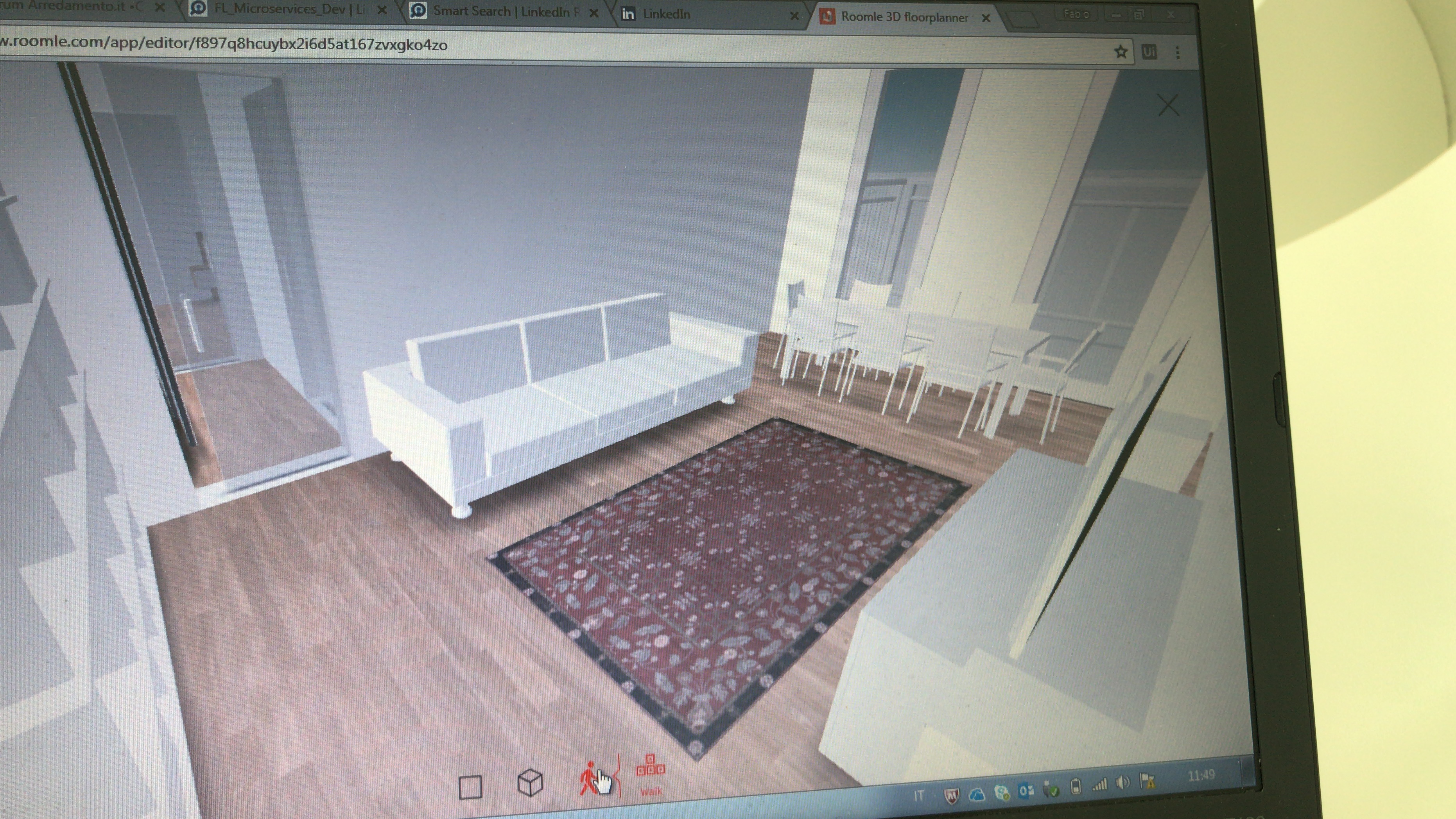Close the Smart Search tab
This screenshot has width=1456, height=819.
594,13
